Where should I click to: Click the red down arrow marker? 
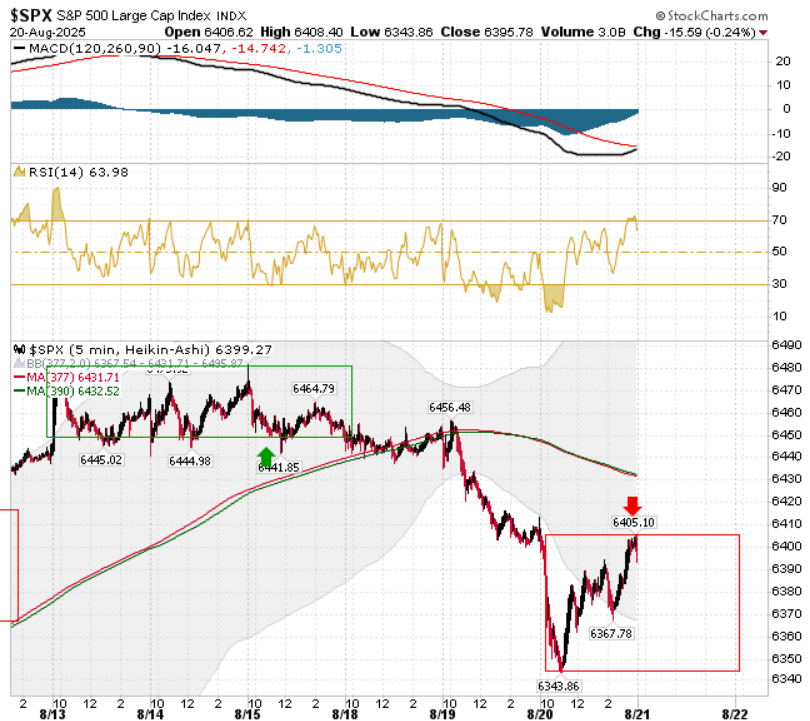pyautogui.click(x=632, y=506)
